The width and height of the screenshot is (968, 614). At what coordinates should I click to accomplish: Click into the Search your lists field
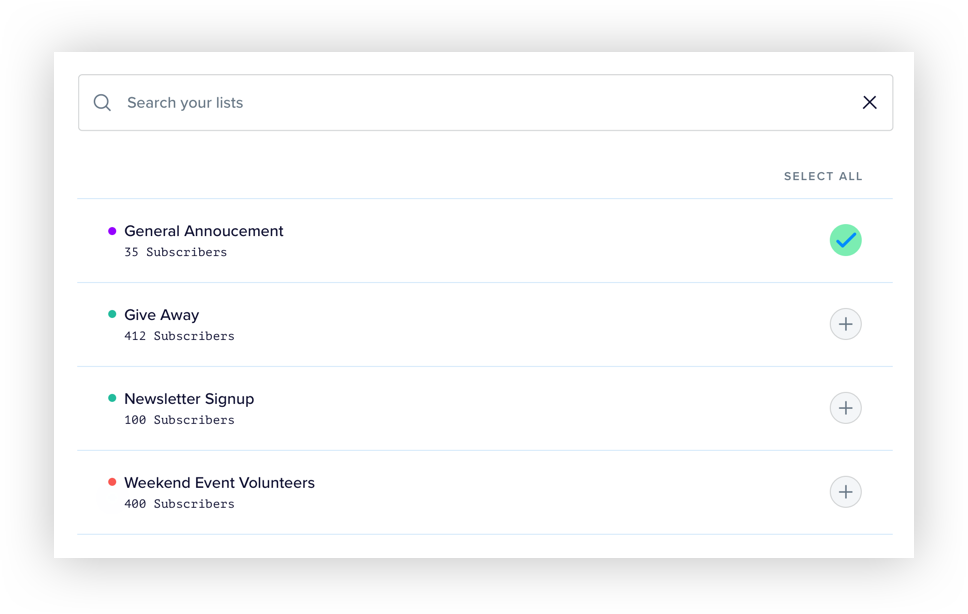click(480, 102)
